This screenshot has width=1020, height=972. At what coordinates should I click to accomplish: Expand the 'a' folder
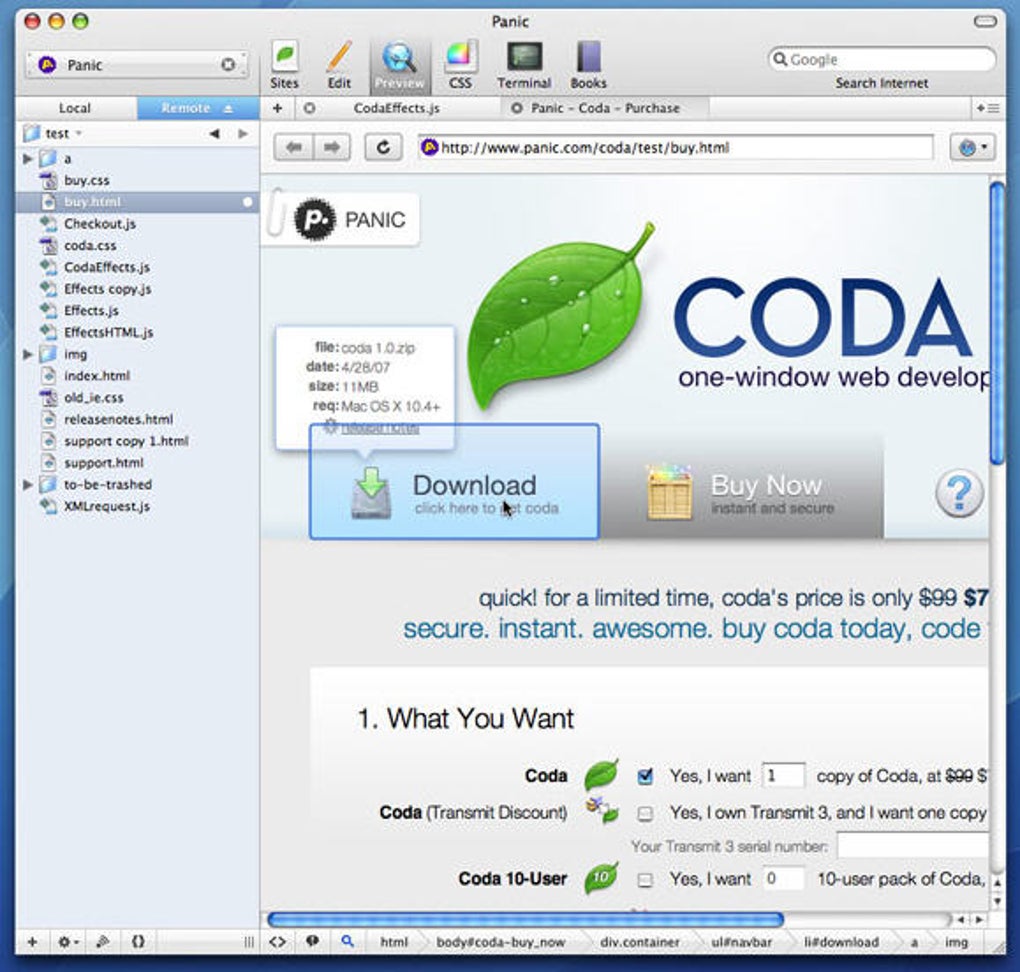[x=27, y=158]
